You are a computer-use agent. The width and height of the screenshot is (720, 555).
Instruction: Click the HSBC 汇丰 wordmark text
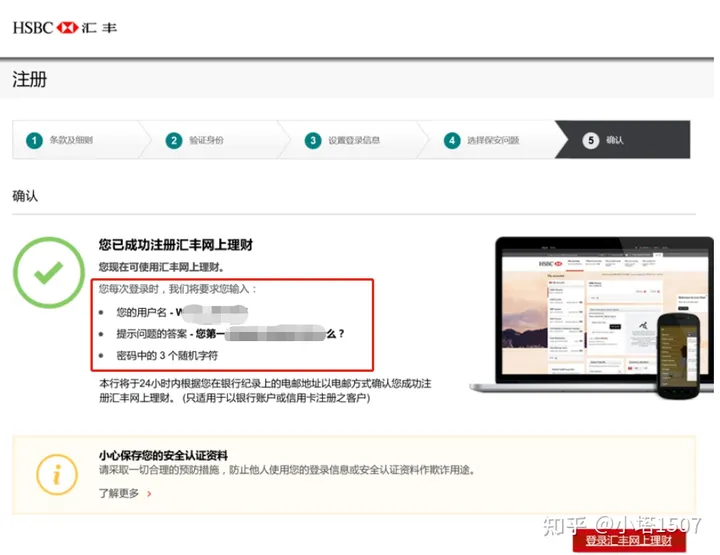point(65,28)
